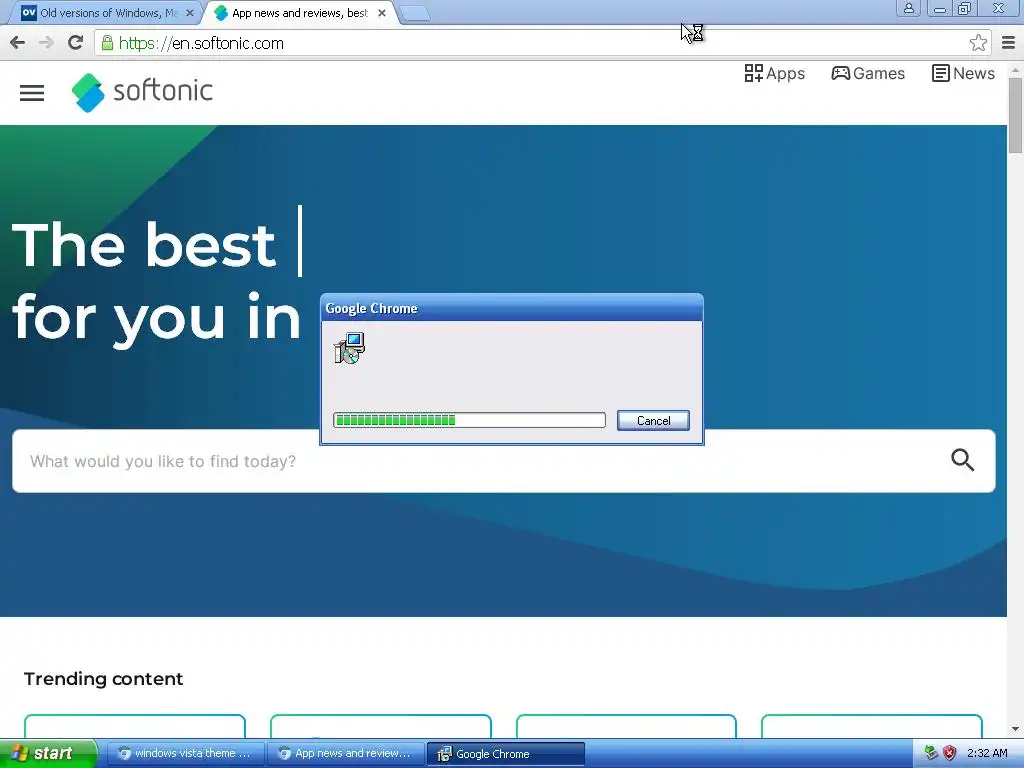Click the Softonic logo

click(142, 92)
